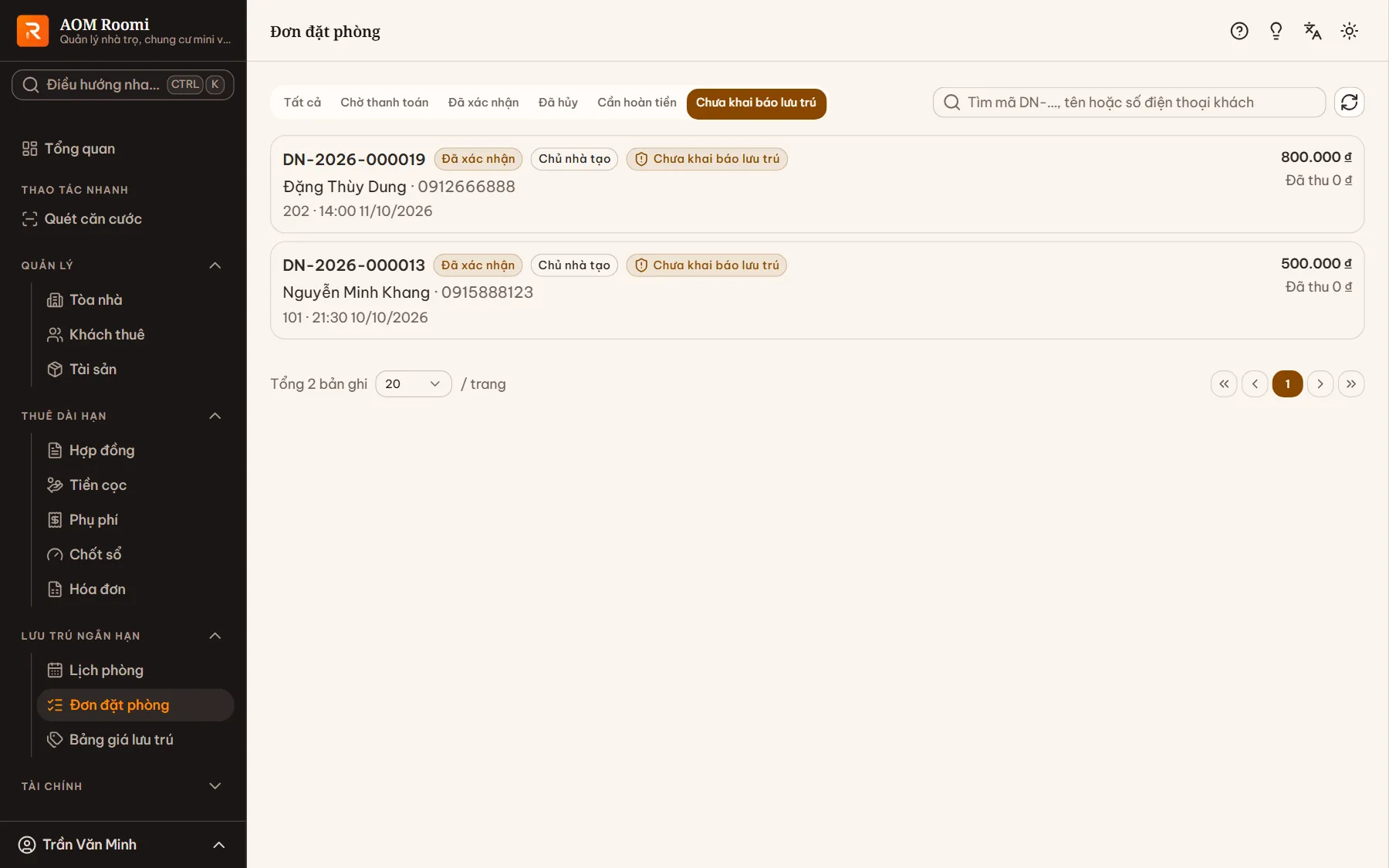Screen dimensions: 1389x868
Task: Jump to last page
Action: [x=1351, y=383]
